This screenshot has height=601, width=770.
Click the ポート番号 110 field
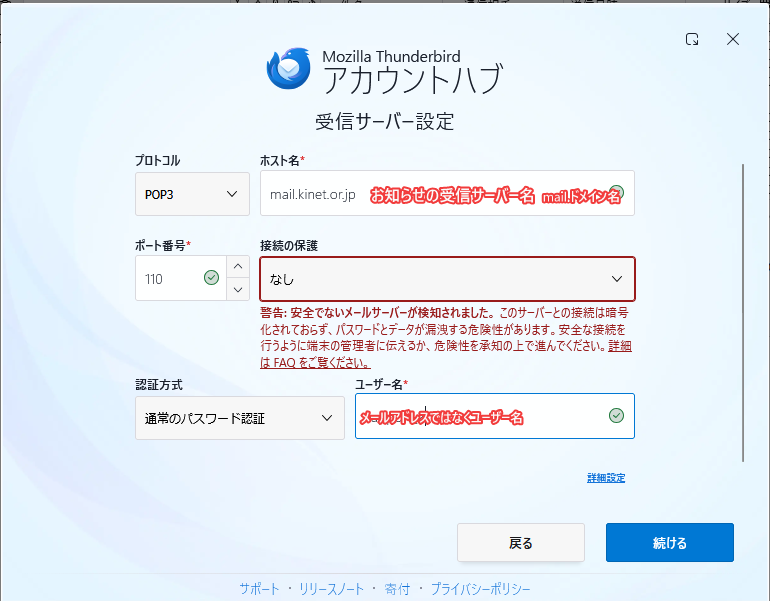pos(181,278)
